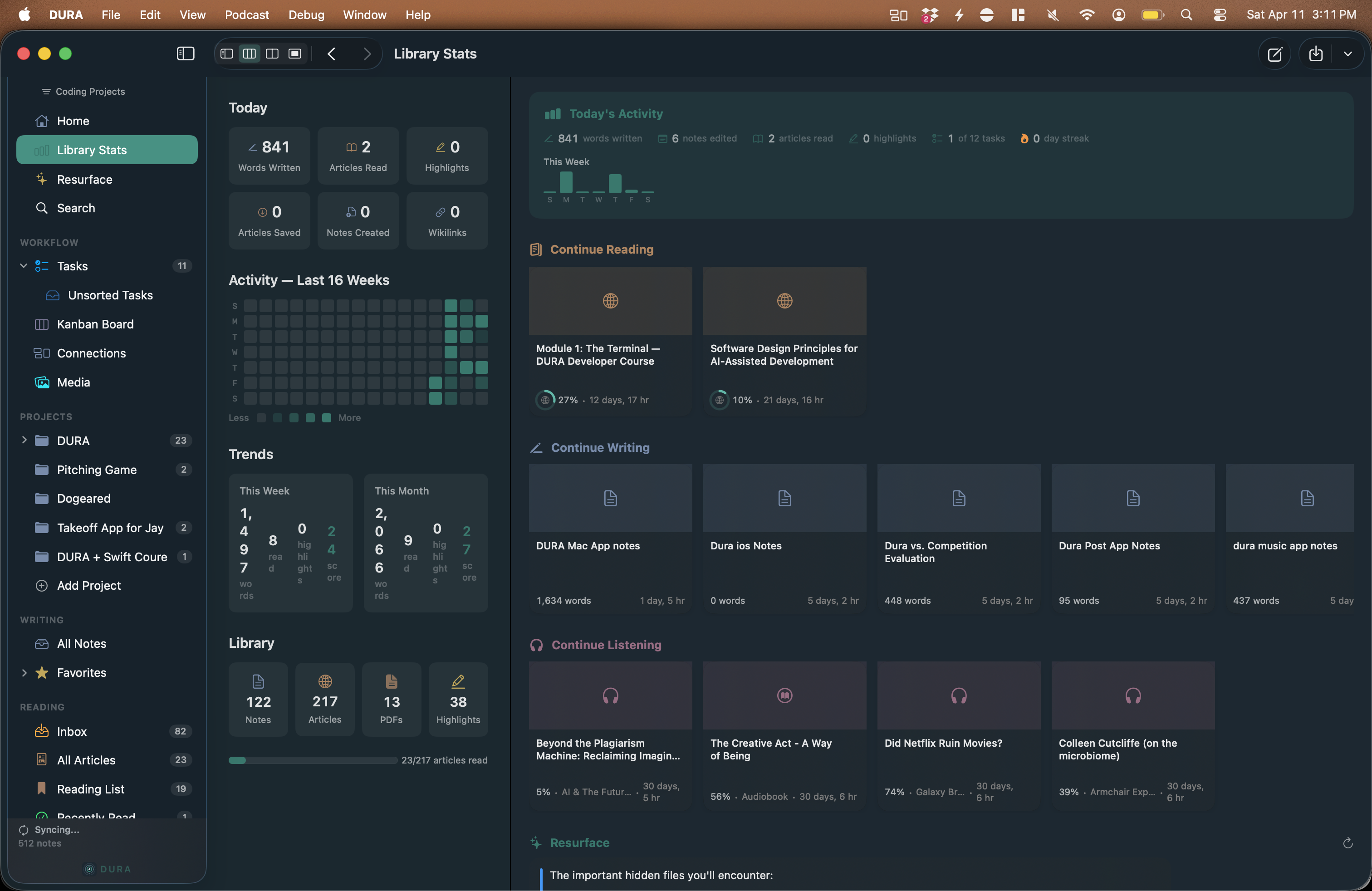Image resolution: width=1372 pixels, height=891 pixels.
Task: Play Beyond the Plagiarism Machine episode
Action: coord(611,736)
